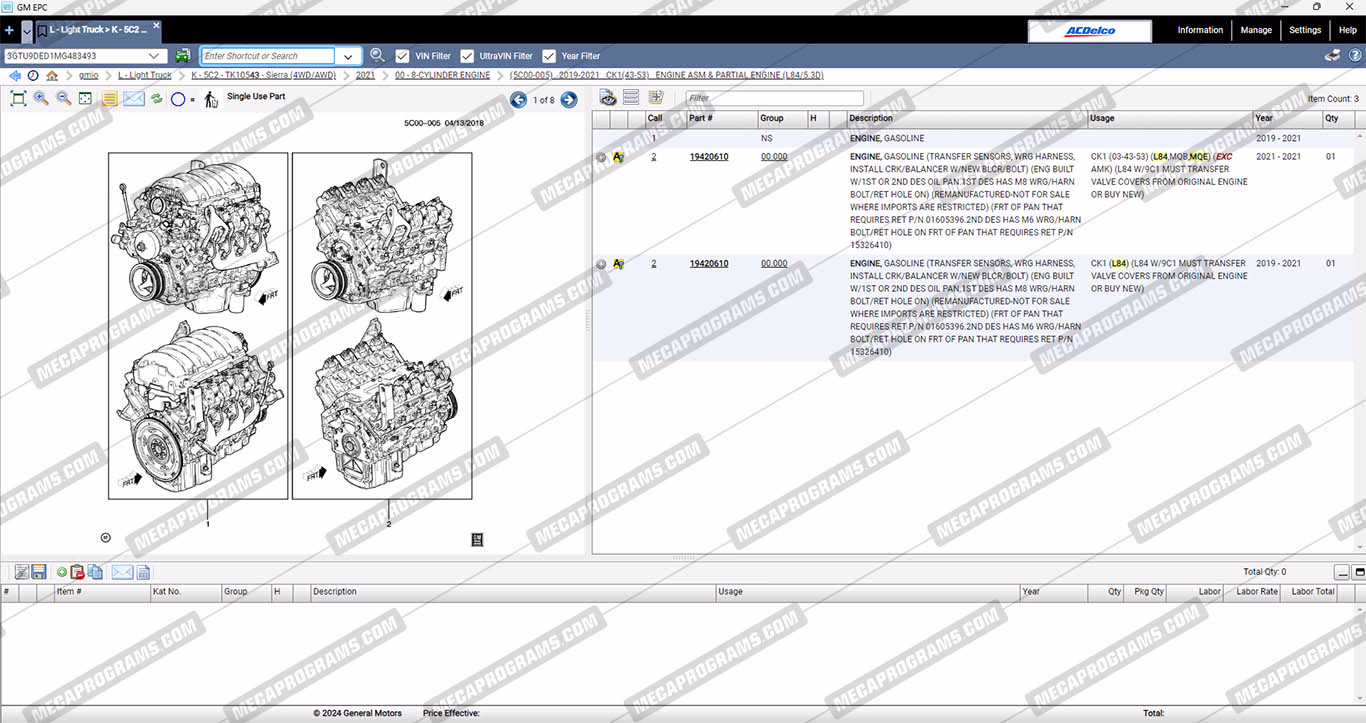Click the green add item icon in list toolbar

pyautogui.click(x=62, y=572)
